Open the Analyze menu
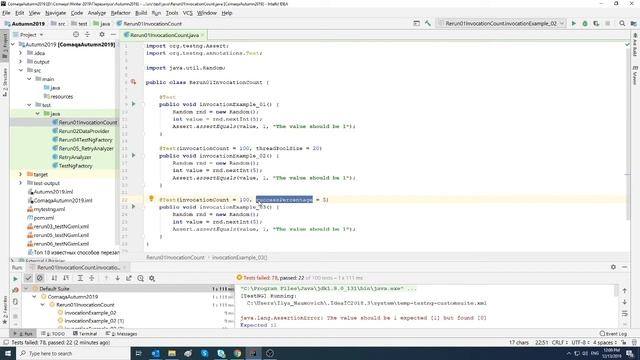Screen dimensions: 640x360 click(97, 13)
